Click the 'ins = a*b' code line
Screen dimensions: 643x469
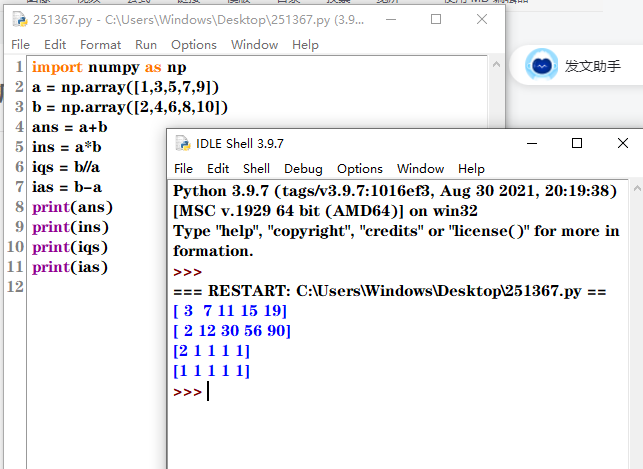(66, 147)
